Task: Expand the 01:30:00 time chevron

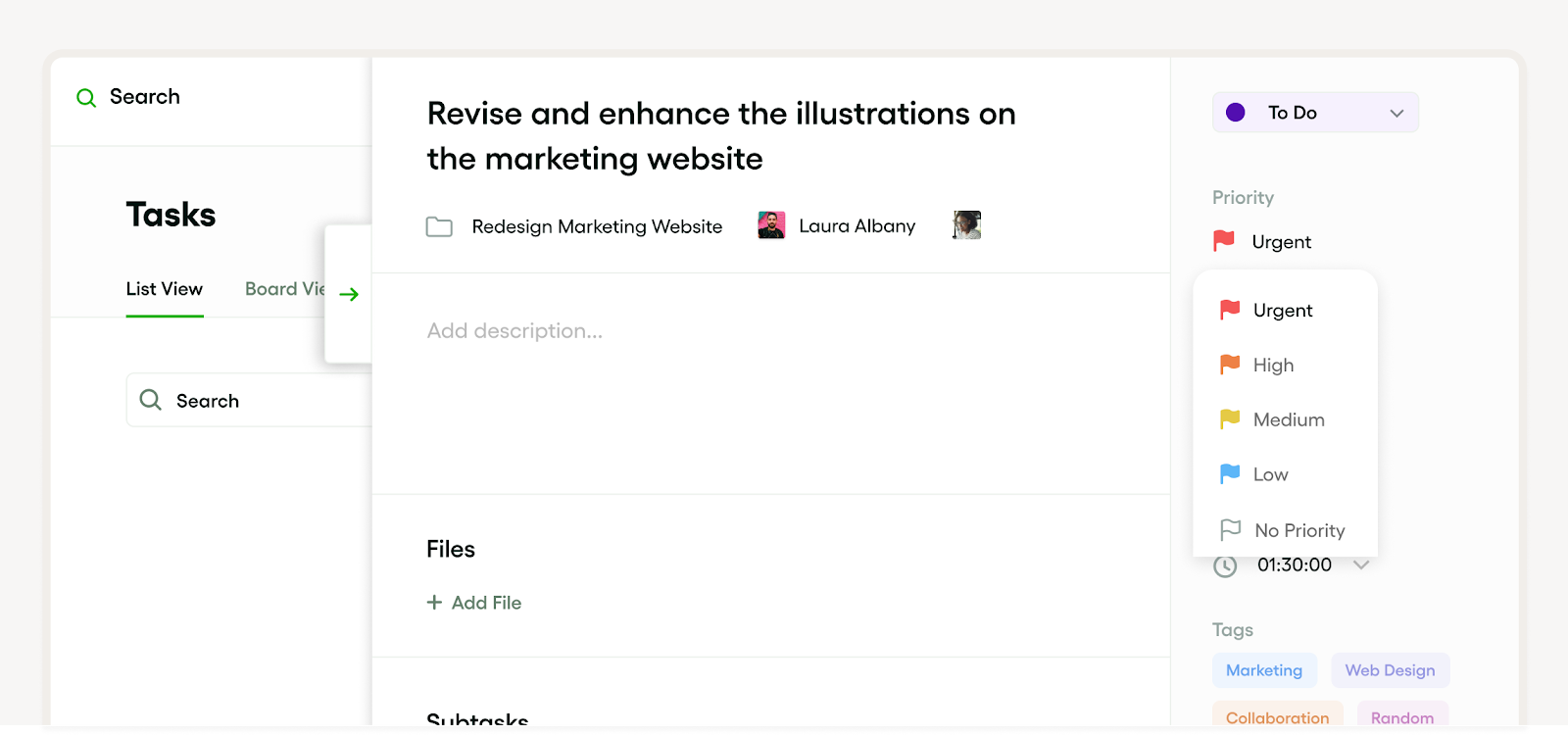Action: pyautogui.click(x=1361, y=564)
